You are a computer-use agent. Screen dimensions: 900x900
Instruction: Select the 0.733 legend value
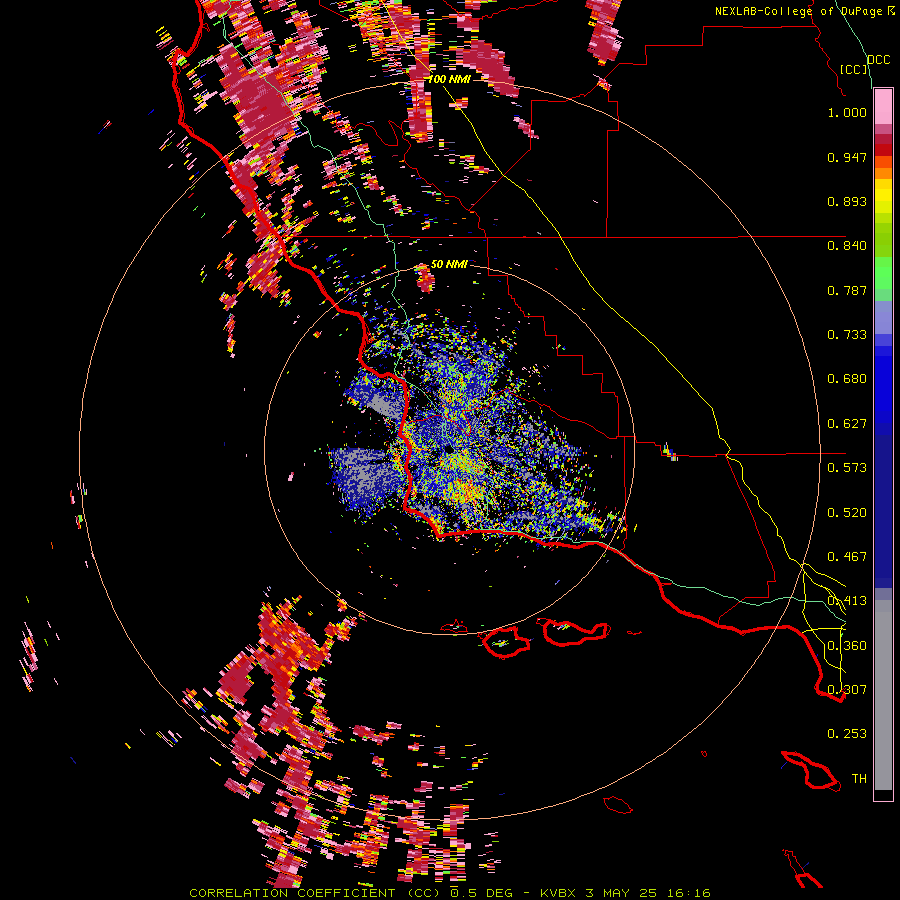[x=847, y=335]
